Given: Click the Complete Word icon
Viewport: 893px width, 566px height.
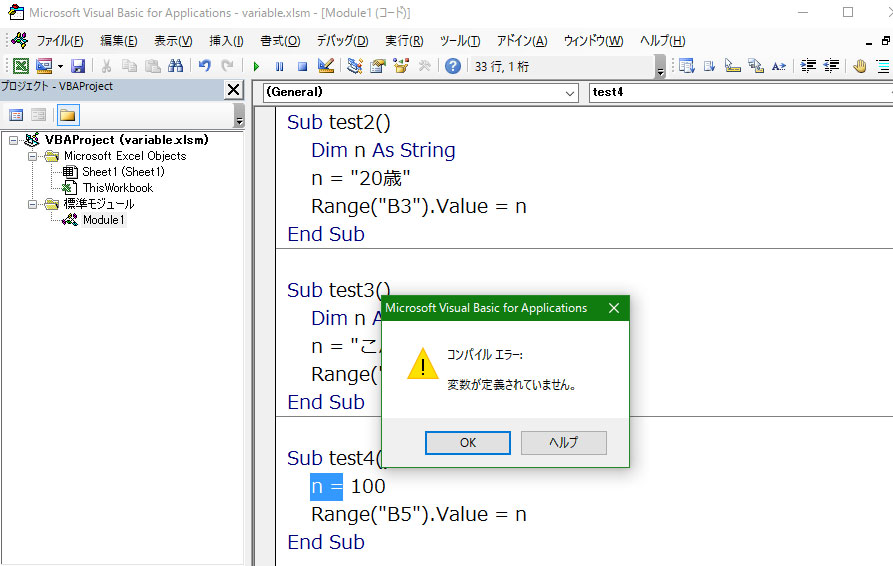Looking at the screenshot, I should pos(779,66).
